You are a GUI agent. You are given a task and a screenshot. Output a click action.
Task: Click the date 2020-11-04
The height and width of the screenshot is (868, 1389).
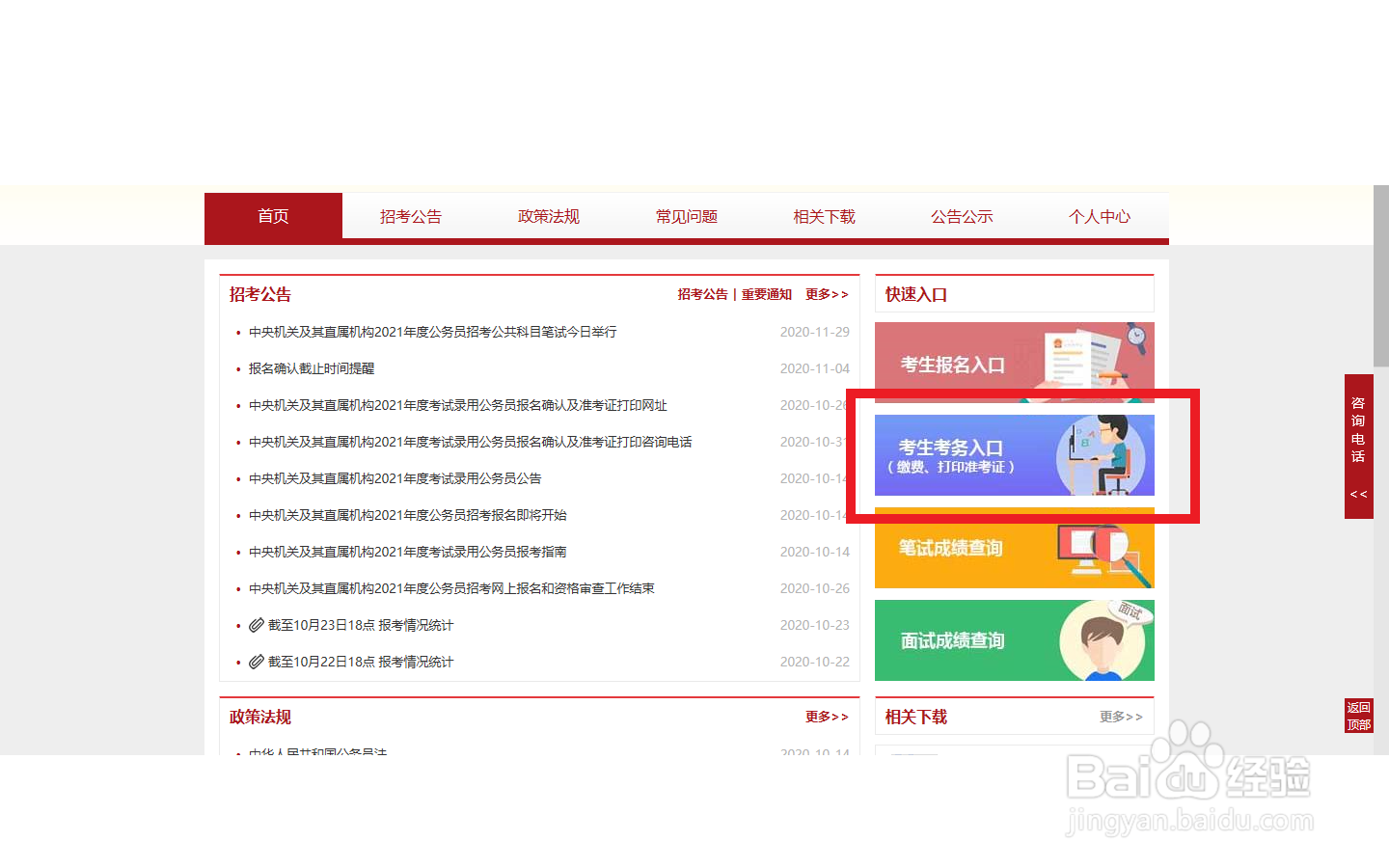click(x=815, y=368)
